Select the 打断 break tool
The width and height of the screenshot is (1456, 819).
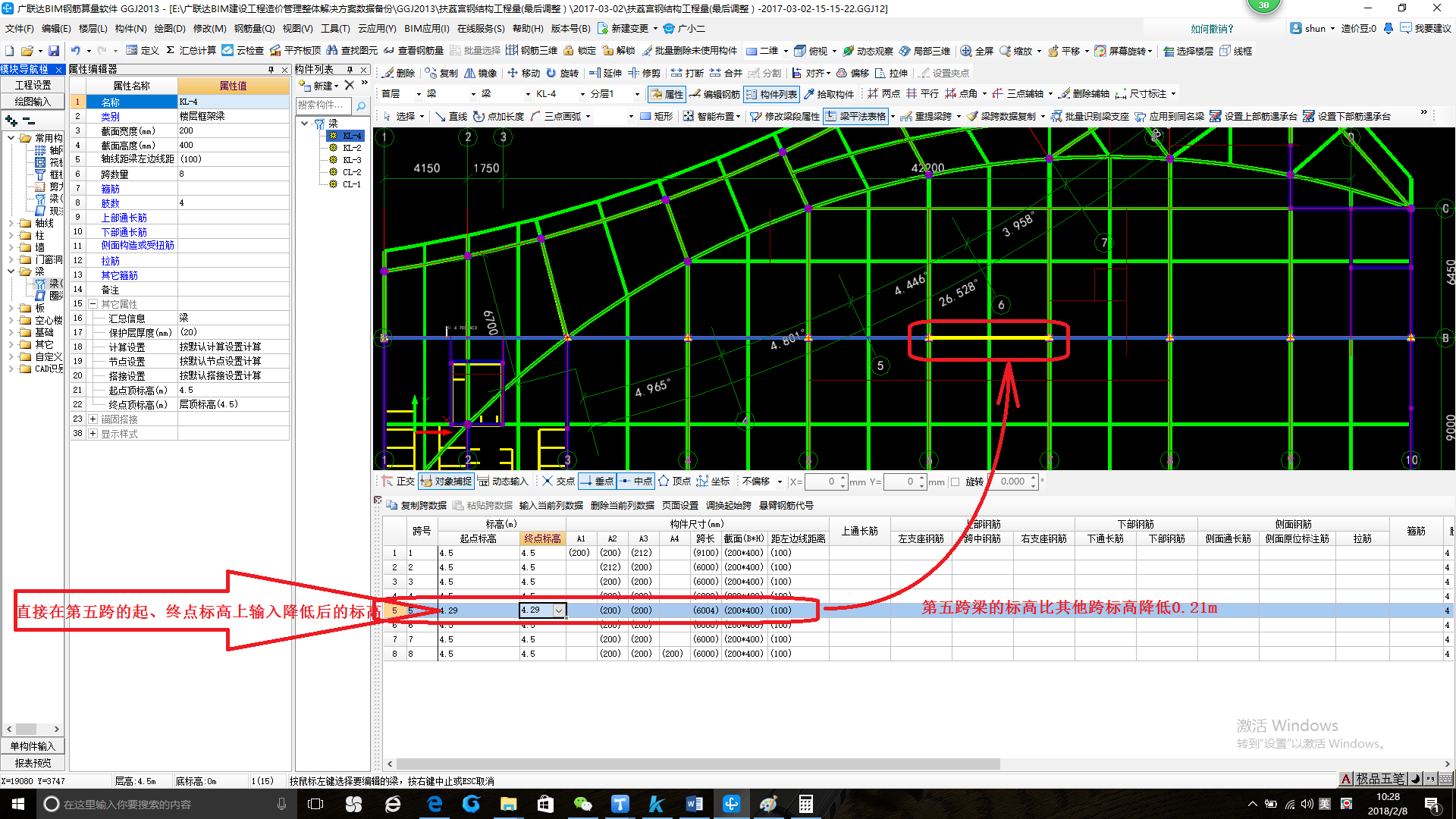pos(687,73)
